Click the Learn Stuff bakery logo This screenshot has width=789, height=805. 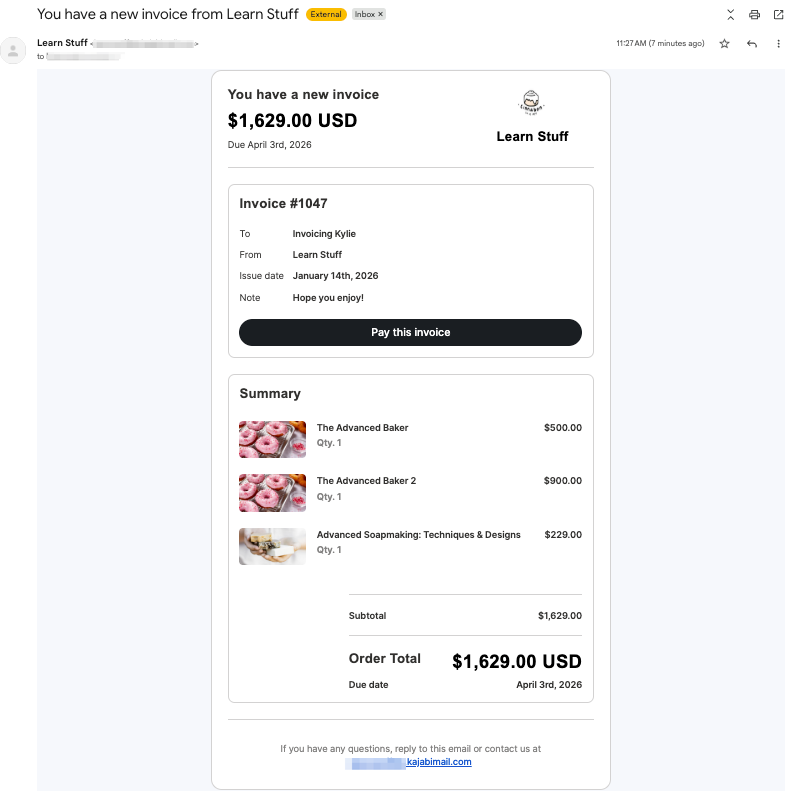531,102
